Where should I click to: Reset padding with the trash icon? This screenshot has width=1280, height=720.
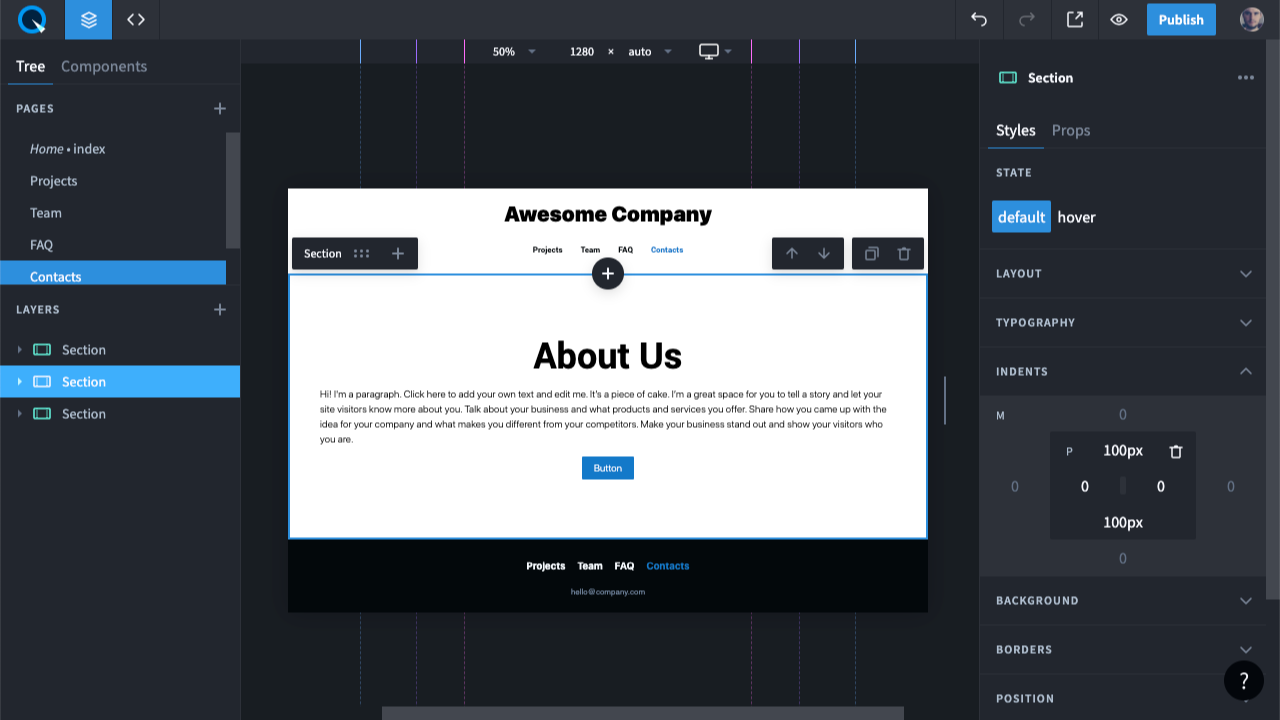click(x=1176, y=451)
